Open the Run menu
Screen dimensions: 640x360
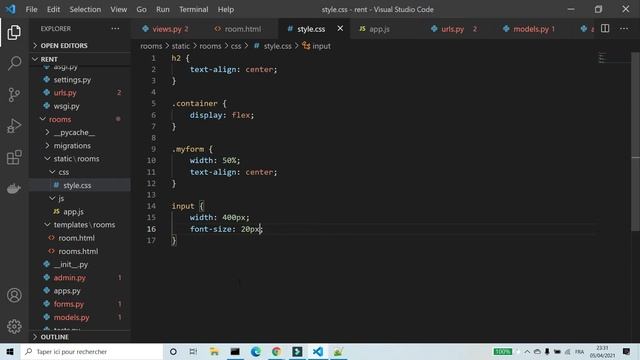coord(162,9)
